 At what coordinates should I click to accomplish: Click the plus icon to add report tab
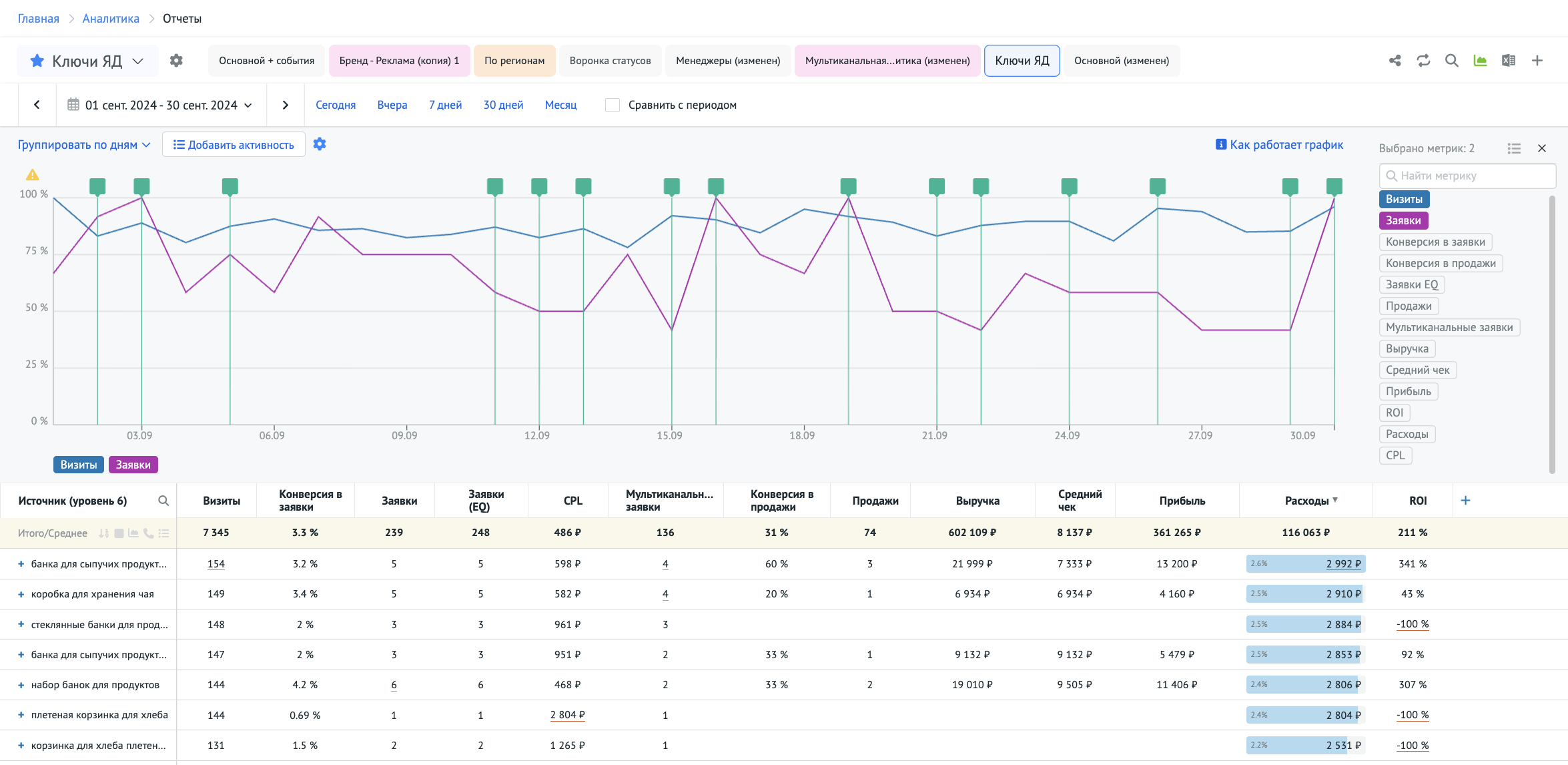(1537, 61)
